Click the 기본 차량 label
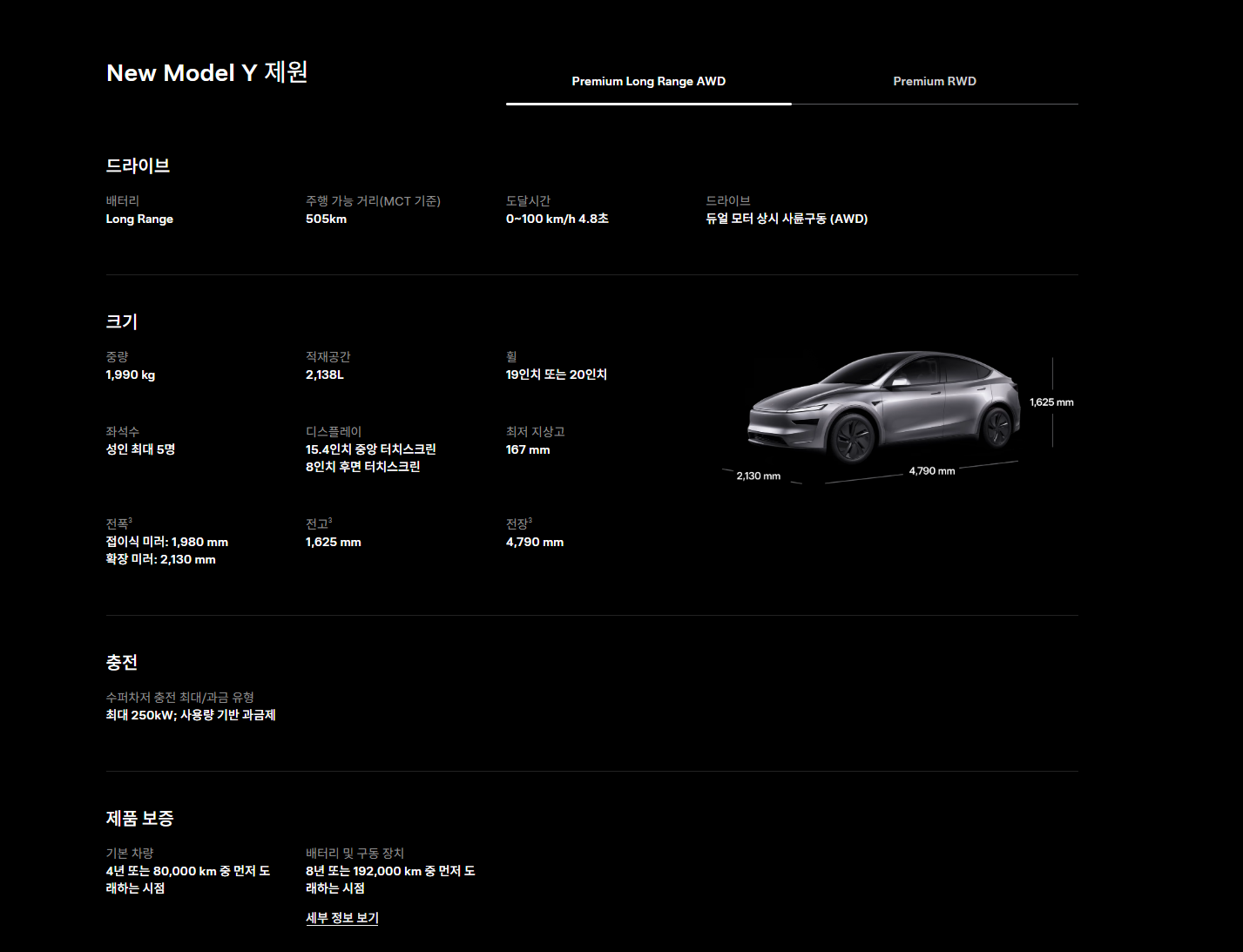1243x952 pixels. [x=130, y=854]
